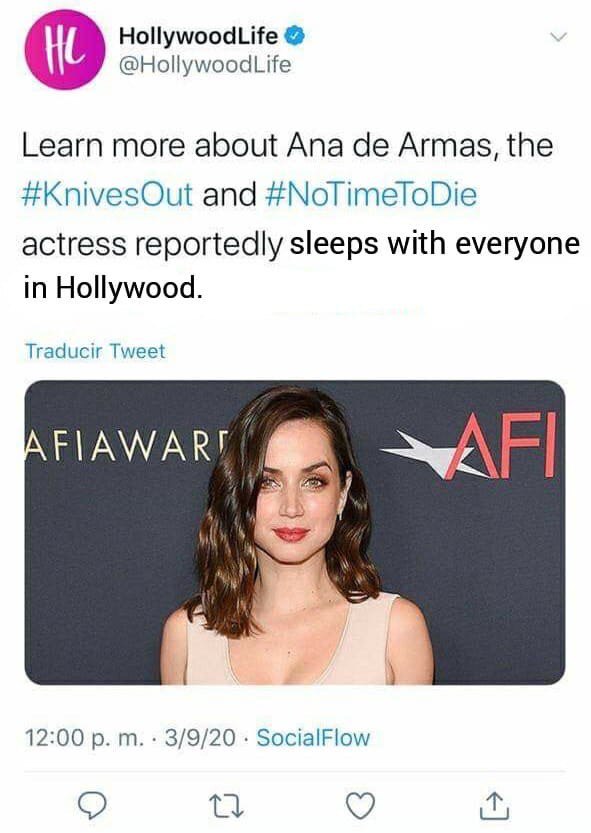Tap the @HollywoodLife handle
This screenshot has width=591, height=833.
(x=205, y=65)
